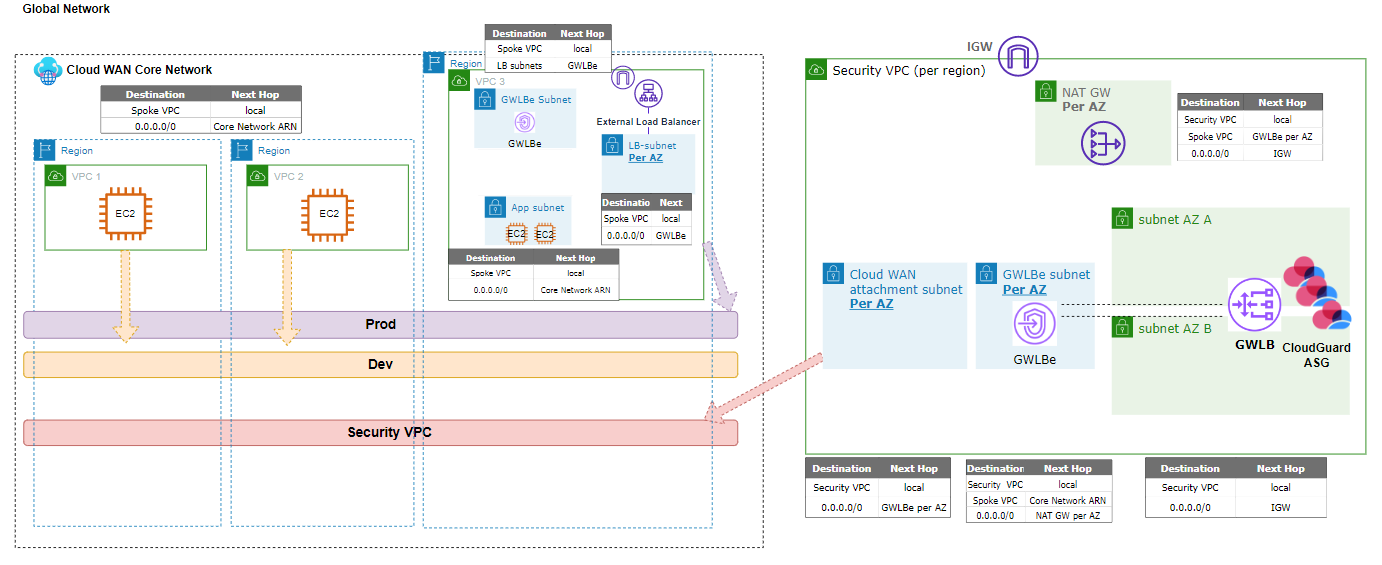The image size is (1382, 565).
Task: Click the subnet AZ B lock icon
Action: 1122,327
